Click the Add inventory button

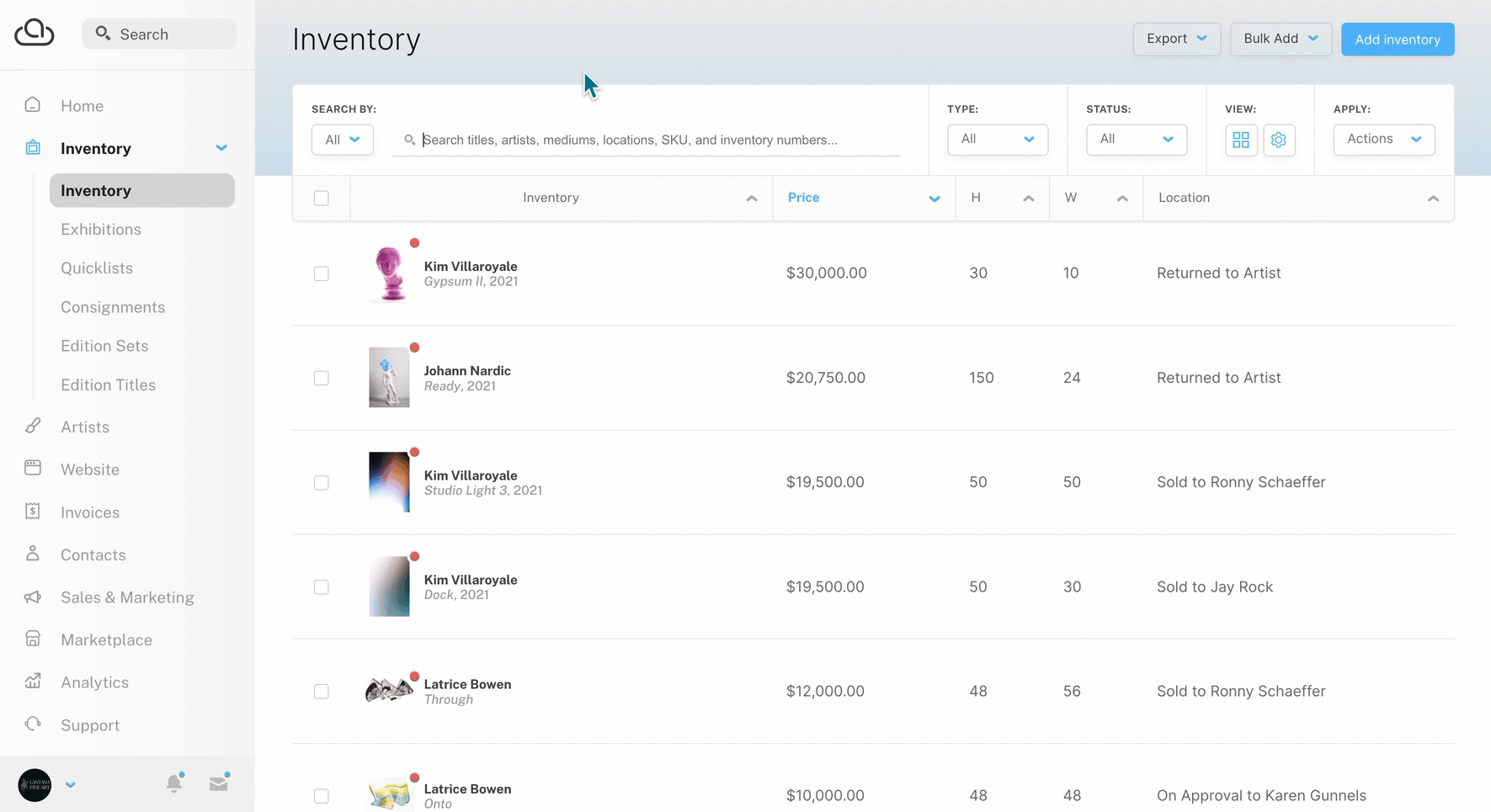point(1397,40)
